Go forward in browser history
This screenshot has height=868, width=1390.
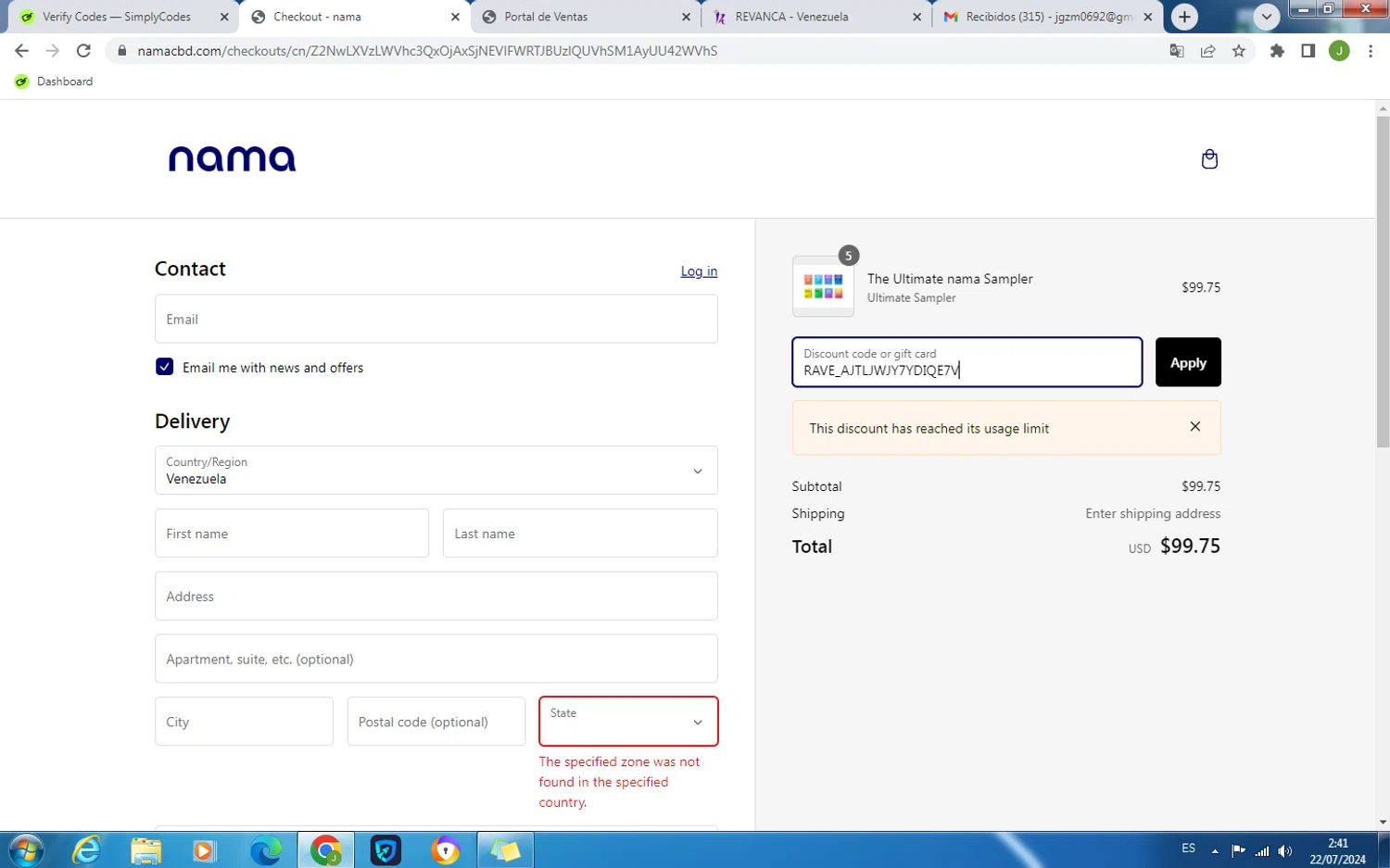pyautogui.click(x=52, y=51)
